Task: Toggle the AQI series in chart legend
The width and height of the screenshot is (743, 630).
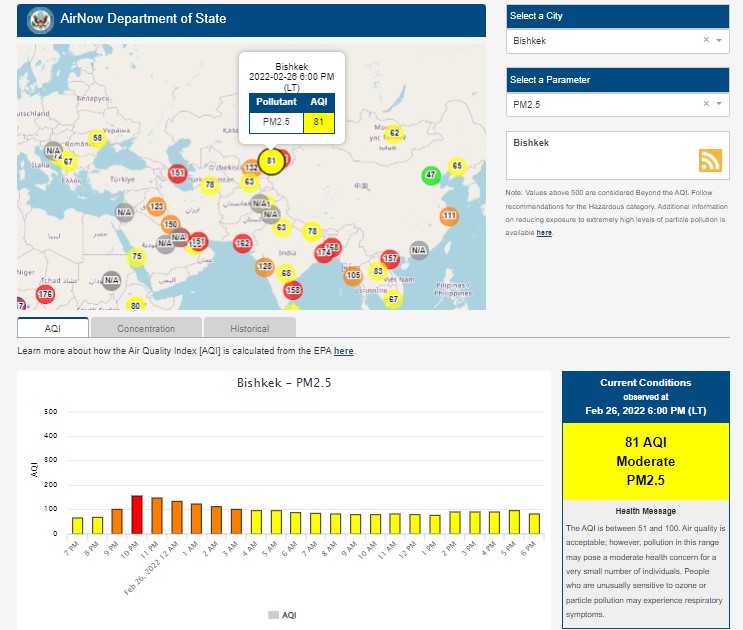Action: [282, 615]
